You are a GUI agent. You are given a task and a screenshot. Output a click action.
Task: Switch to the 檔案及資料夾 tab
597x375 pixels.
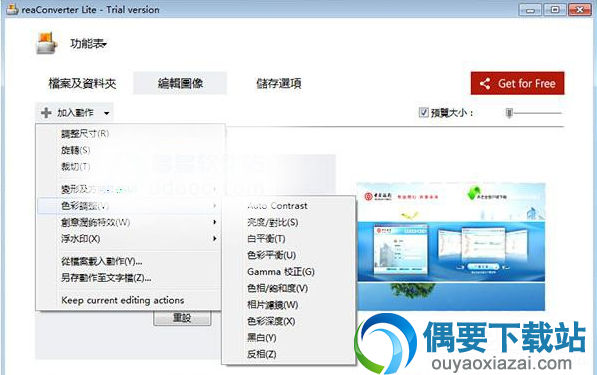[x=82, y=83]
